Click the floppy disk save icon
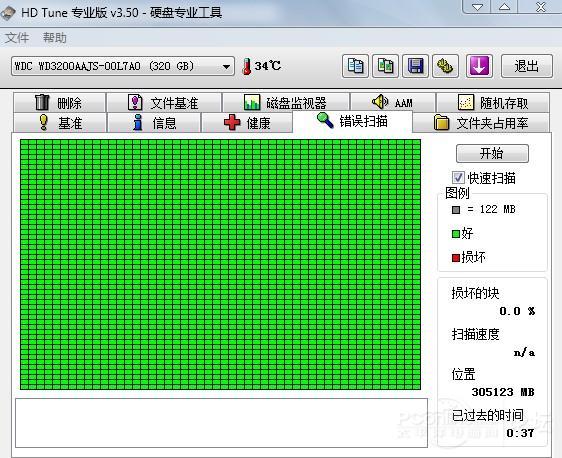This screenshot has height=458, width=562. [415, 66]
